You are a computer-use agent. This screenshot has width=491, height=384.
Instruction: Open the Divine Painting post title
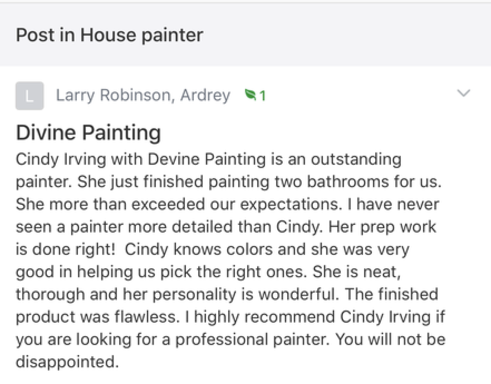pos(88,133)
